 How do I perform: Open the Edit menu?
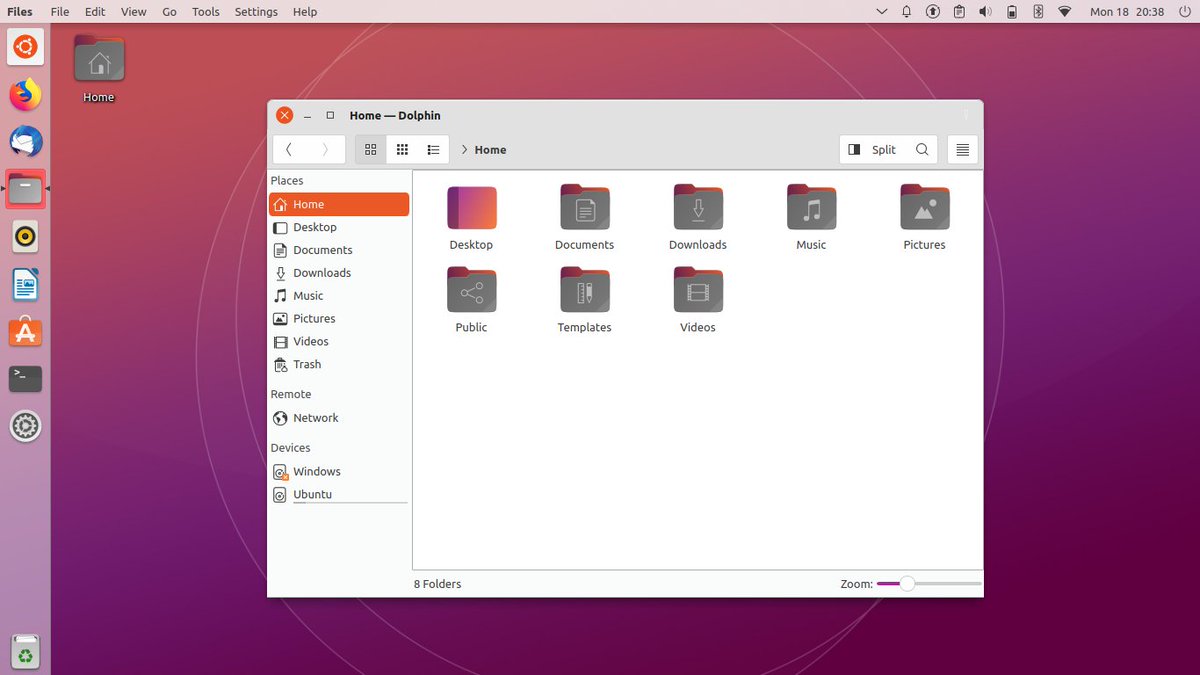[95, 12]
